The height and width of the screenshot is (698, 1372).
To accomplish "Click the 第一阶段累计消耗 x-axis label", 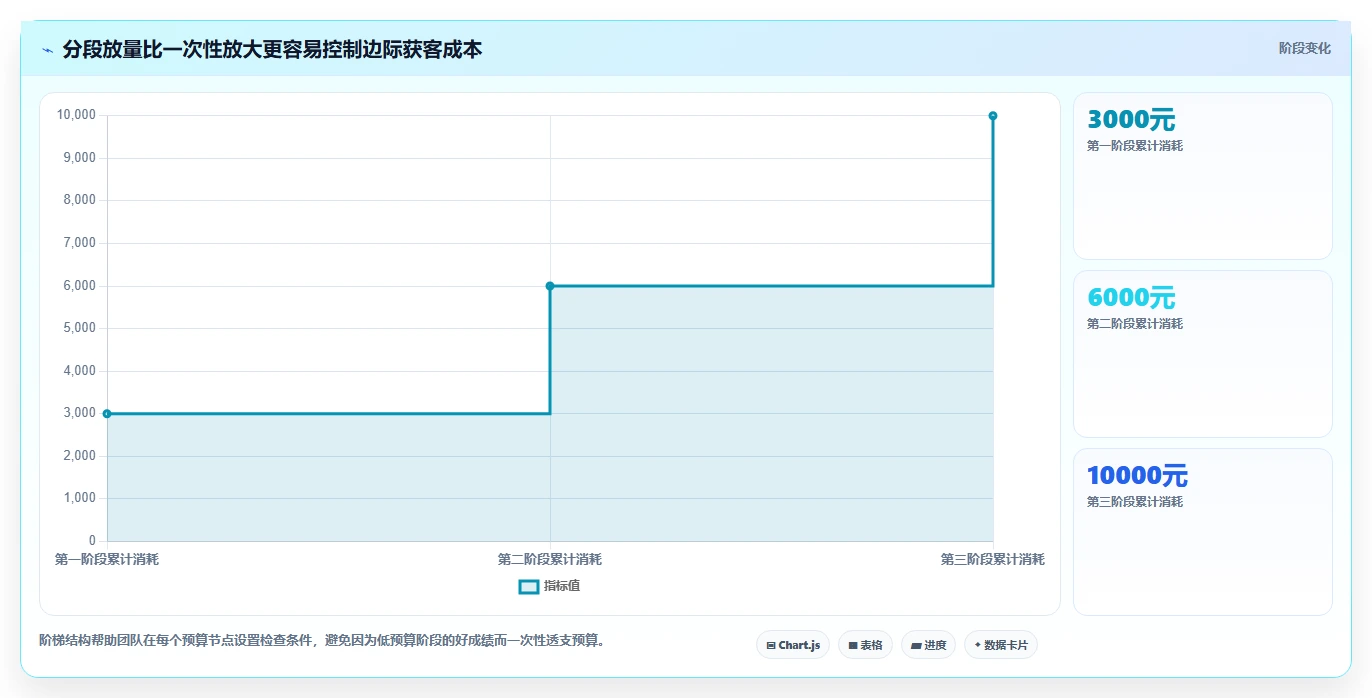I will (x=107, y=559).
